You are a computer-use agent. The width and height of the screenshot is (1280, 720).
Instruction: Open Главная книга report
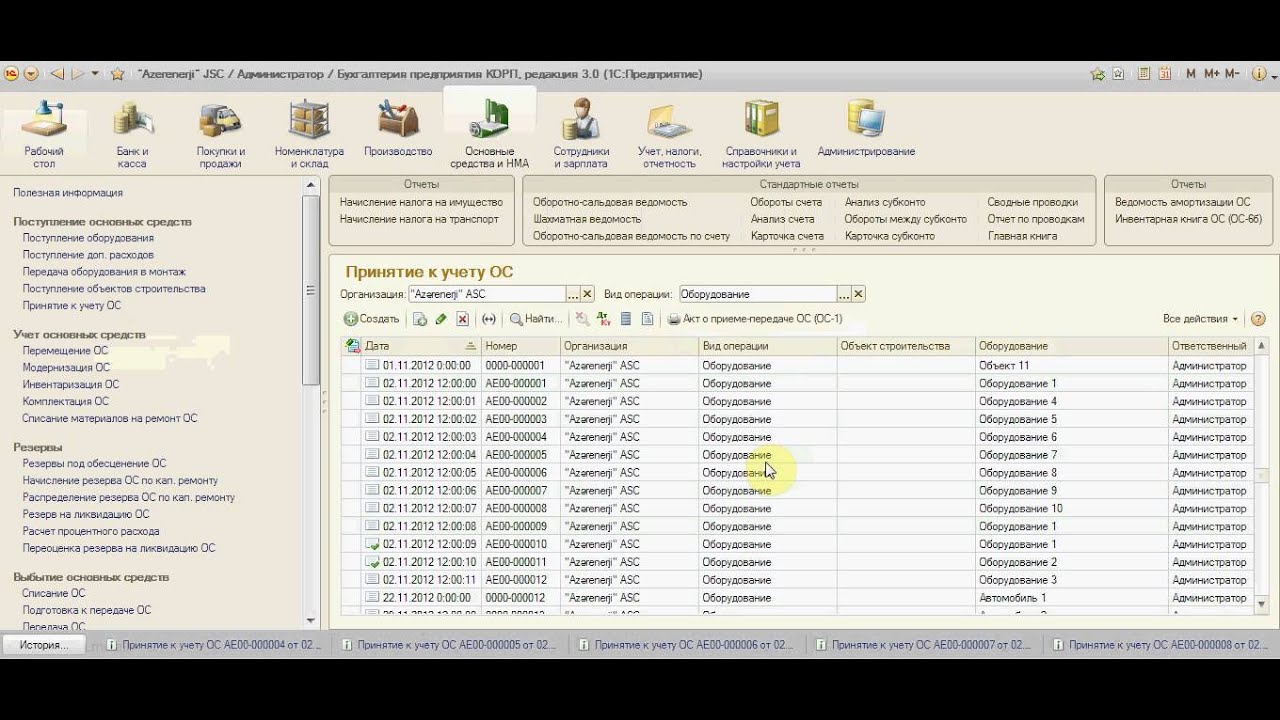pos(1022,236)
